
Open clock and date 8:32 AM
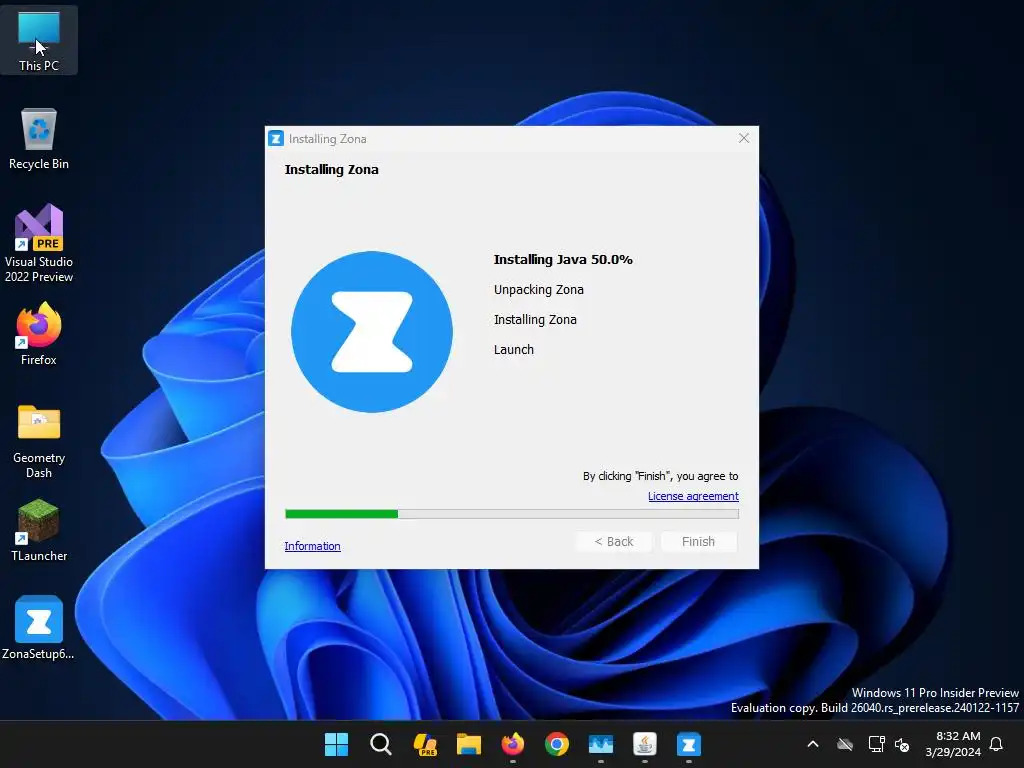point(953,744)
